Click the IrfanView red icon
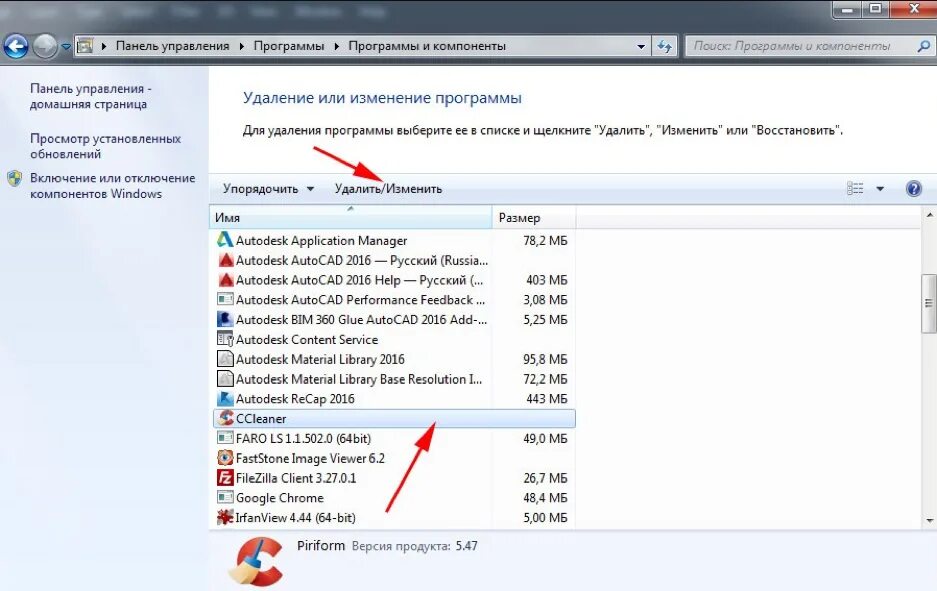Screen dimensions: 937x591 pyautogui.click(x=225, y=517)
